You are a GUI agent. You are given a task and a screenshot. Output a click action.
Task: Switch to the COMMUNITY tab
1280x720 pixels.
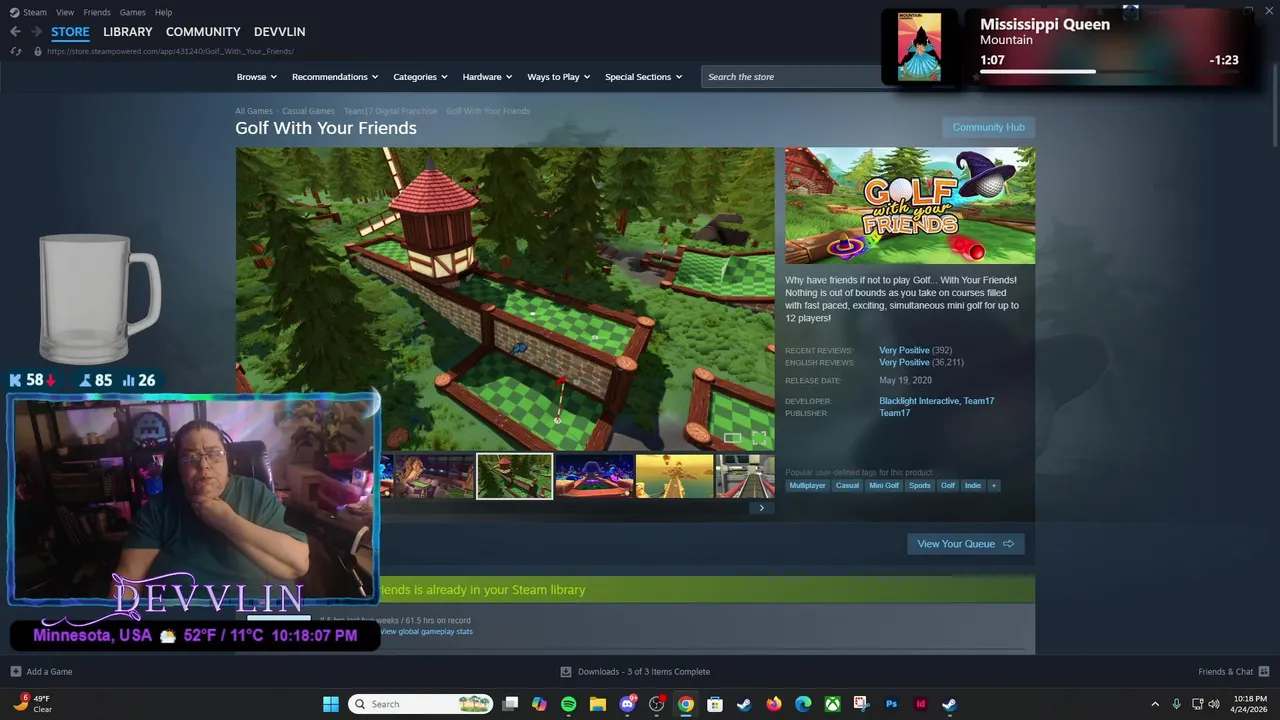click(x=203, y=32)
